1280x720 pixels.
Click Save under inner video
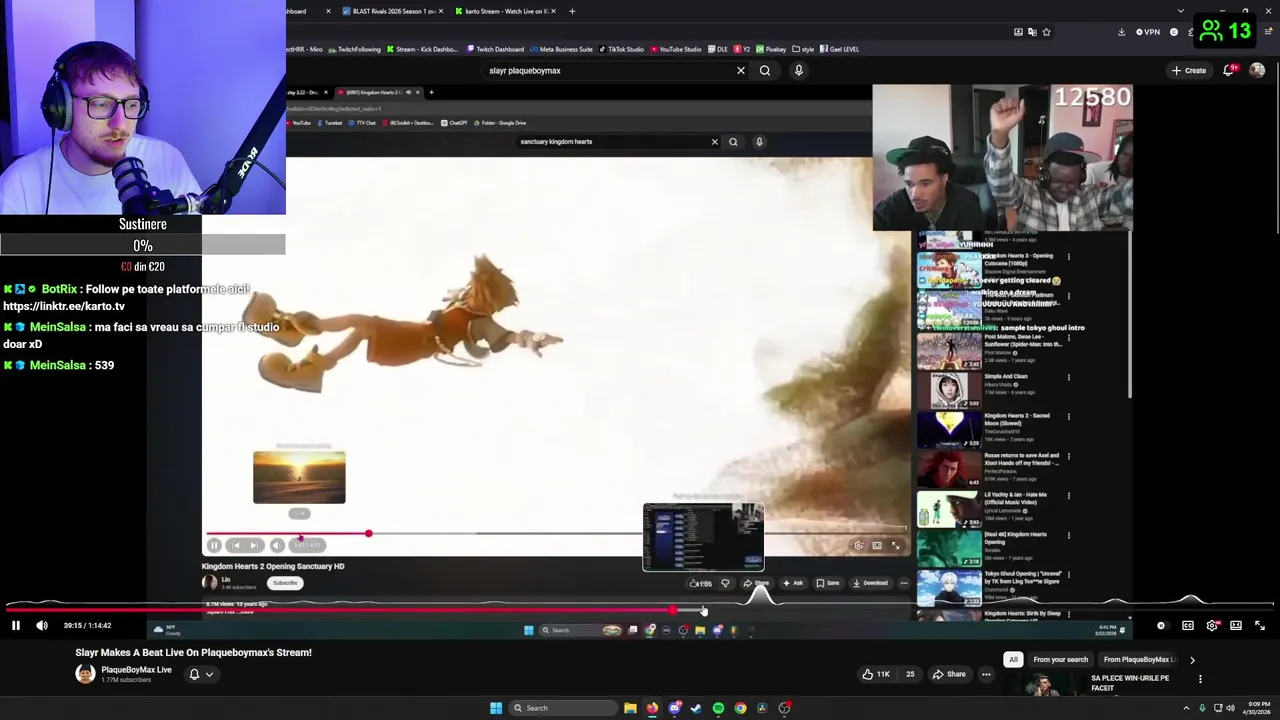(827, 583)
